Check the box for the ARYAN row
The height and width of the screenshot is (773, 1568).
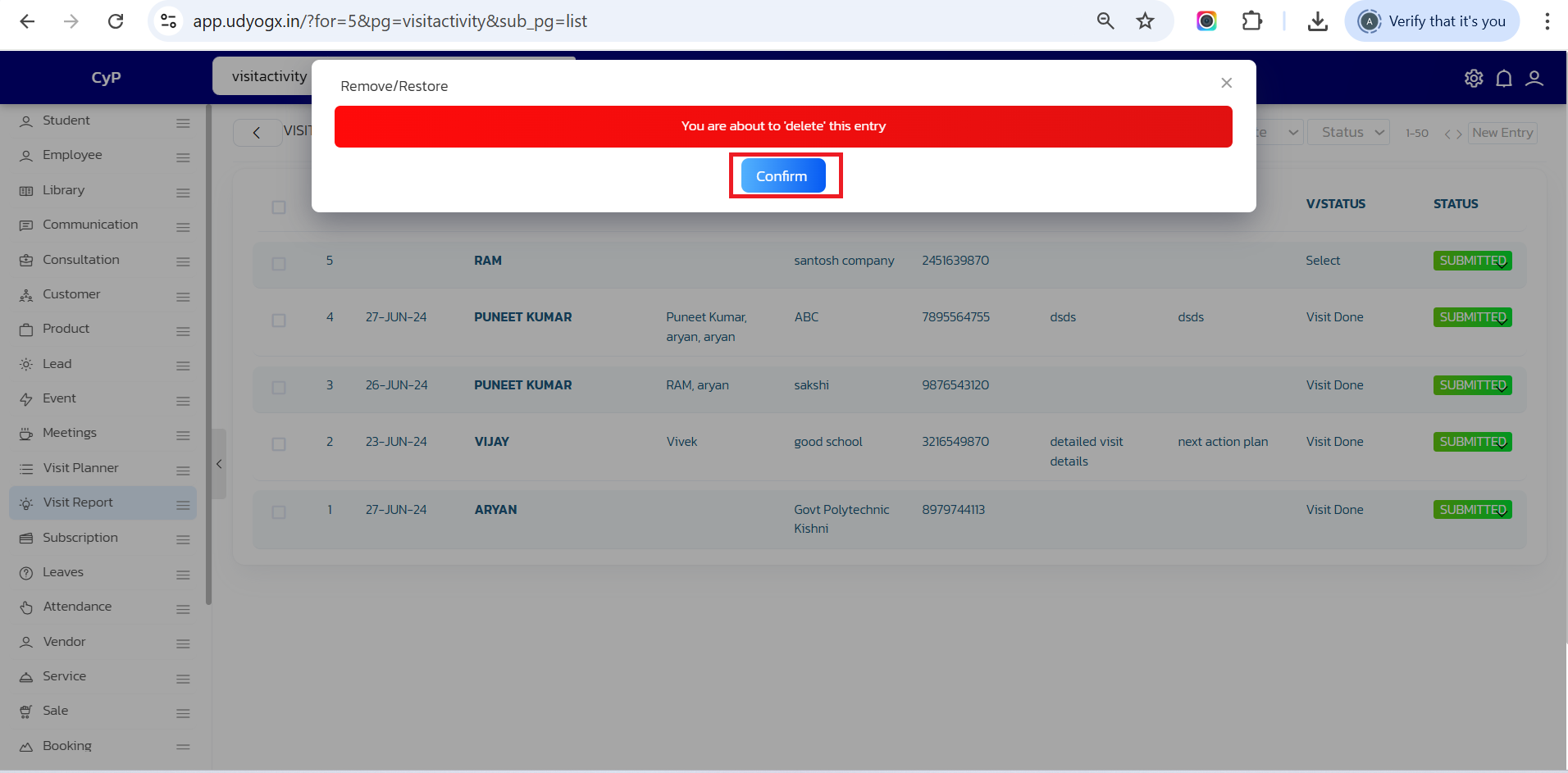pos(279,512)
